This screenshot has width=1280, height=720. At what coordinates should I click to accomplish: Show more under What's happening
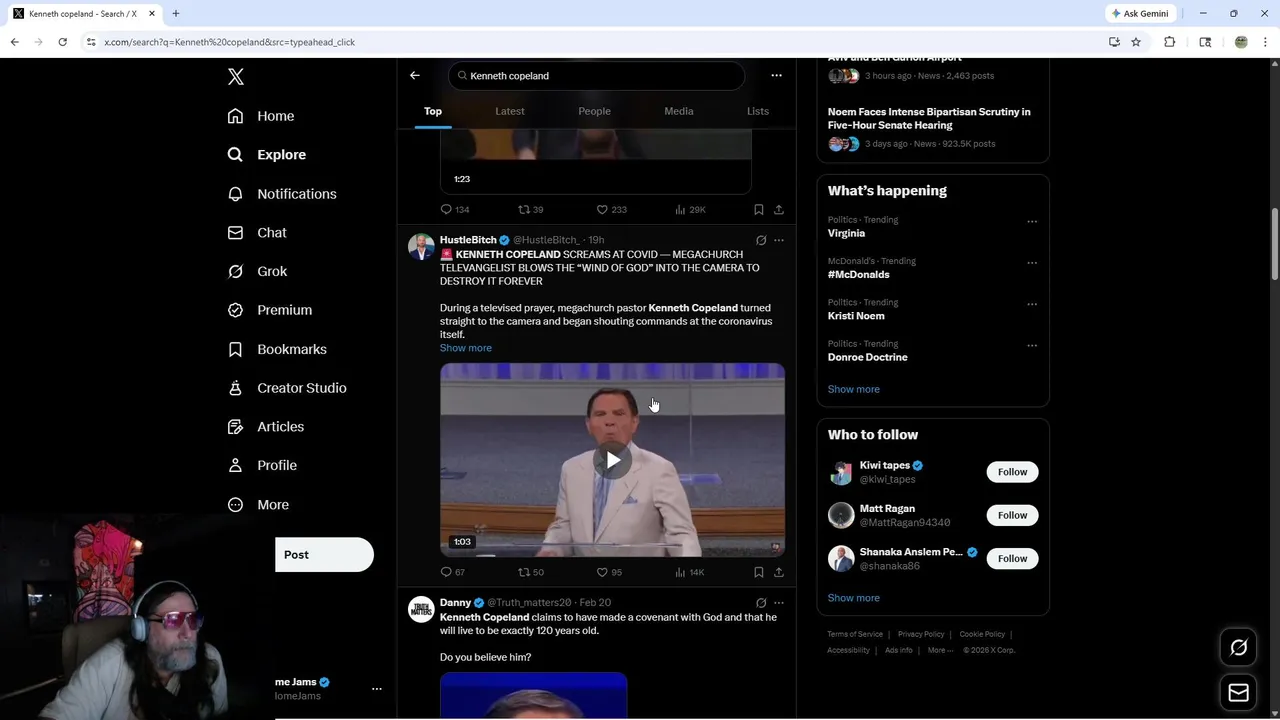853,389
